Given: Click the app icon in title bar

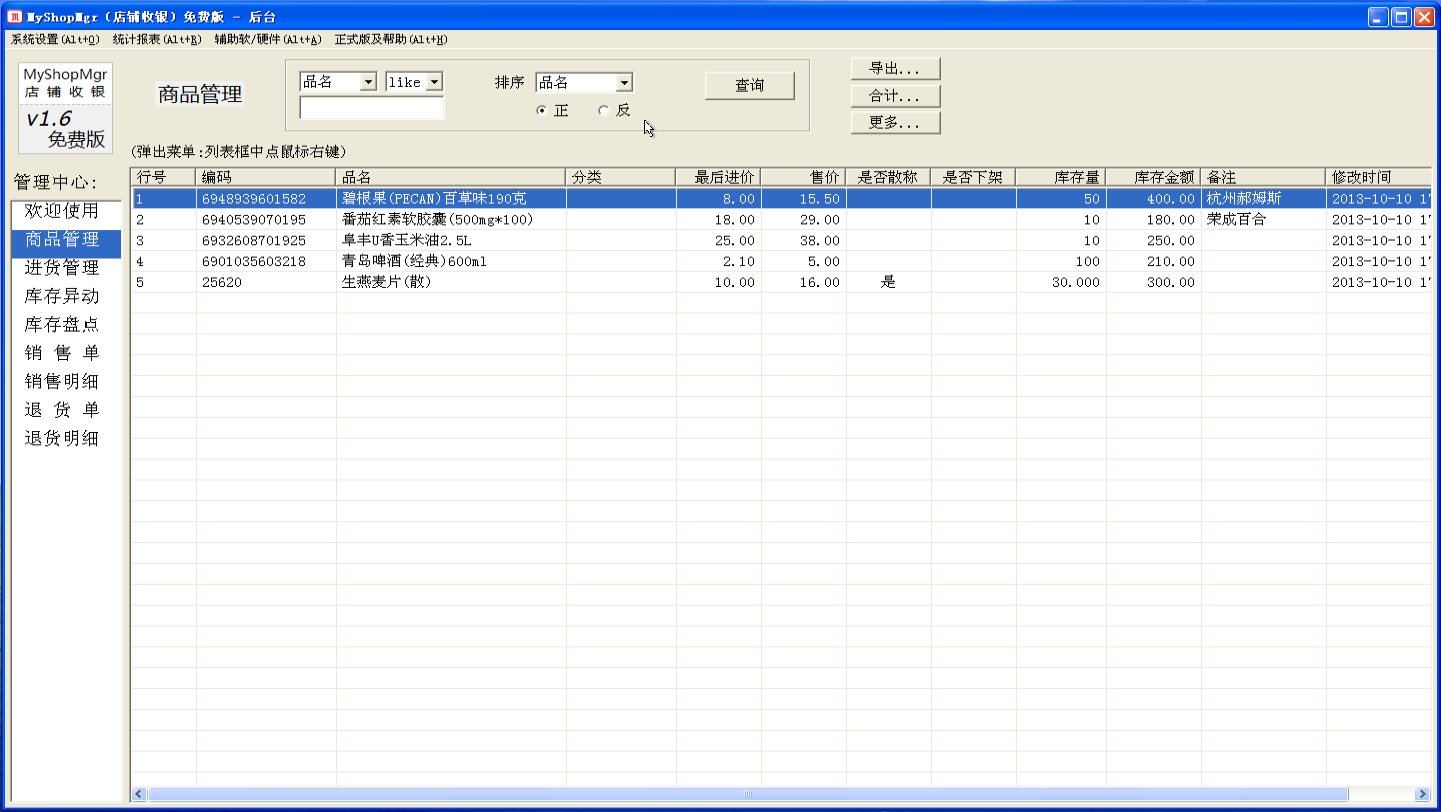Looking at the screenshot, I should (14, 16).
